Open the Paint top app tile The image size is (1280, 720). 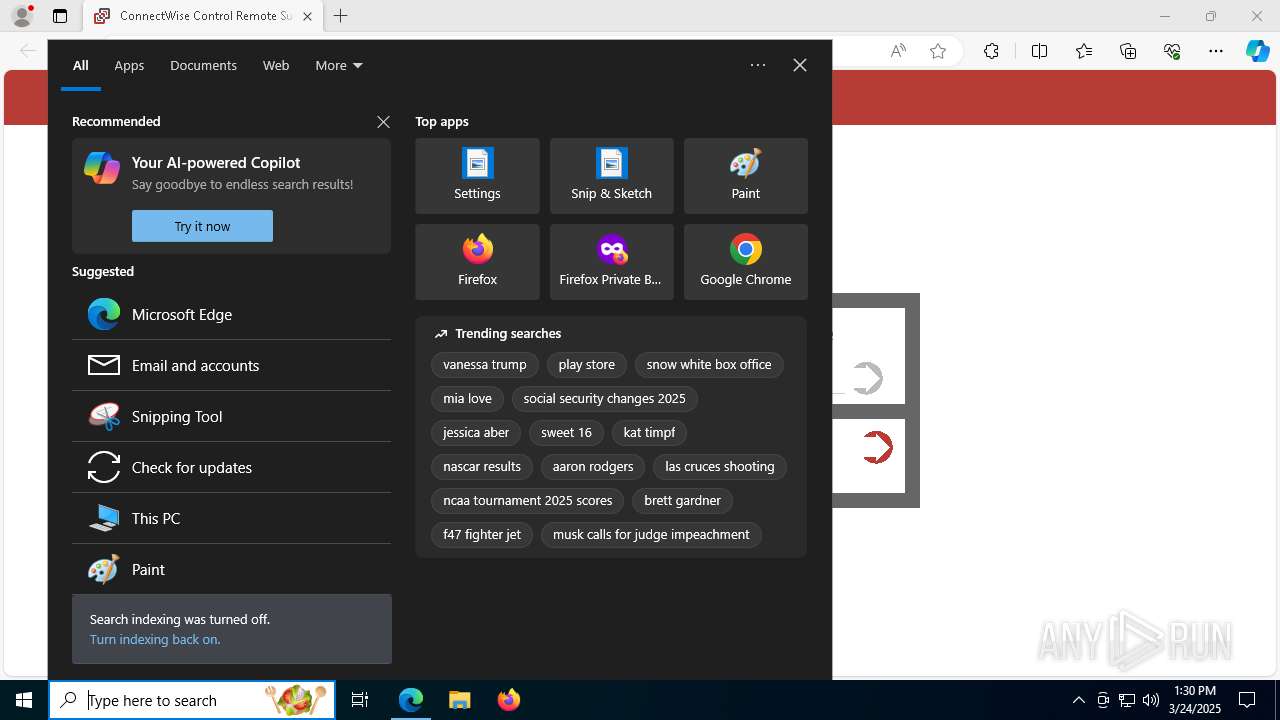pos(745,176)
